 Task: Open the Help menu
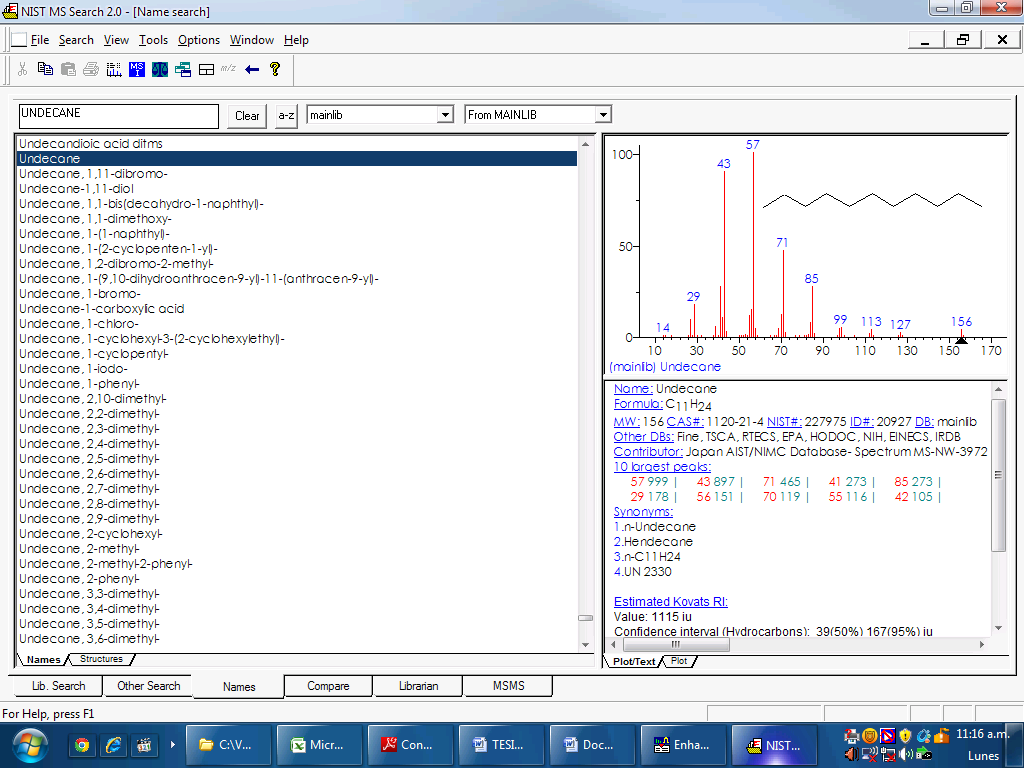[x=296, y=40]
